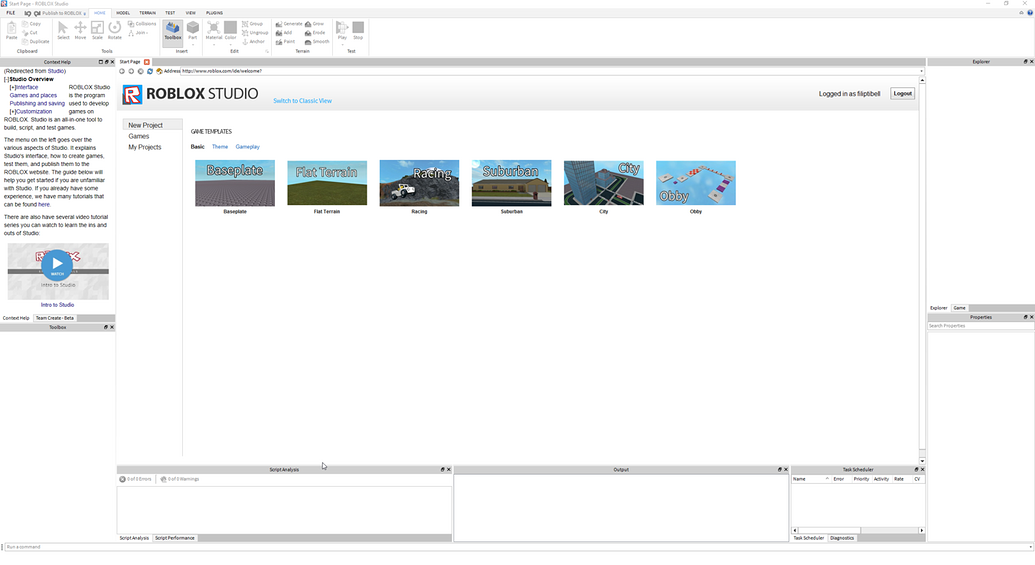
Task: Click the Material icon in Edit group
Action: coord(213,28)
